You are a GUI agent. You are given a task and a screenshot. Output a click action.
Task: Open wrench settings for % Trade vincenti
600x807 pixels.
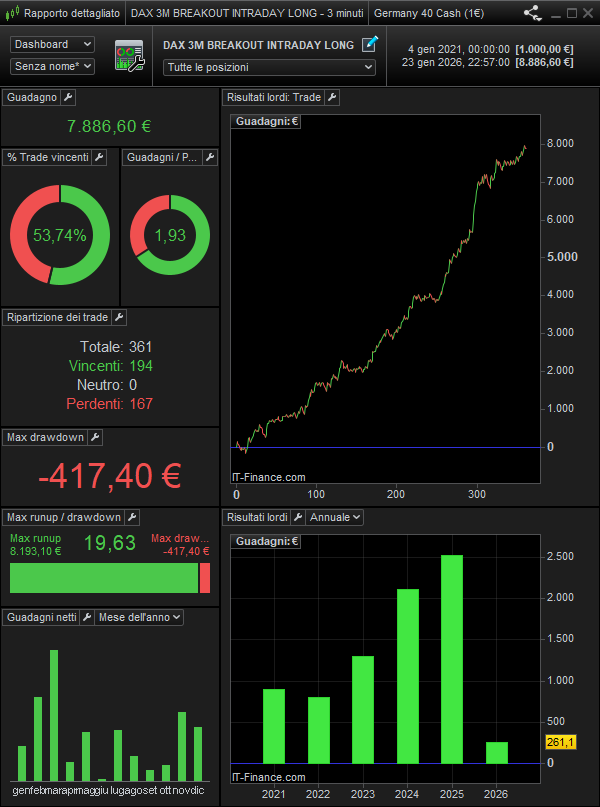(99, 157)
